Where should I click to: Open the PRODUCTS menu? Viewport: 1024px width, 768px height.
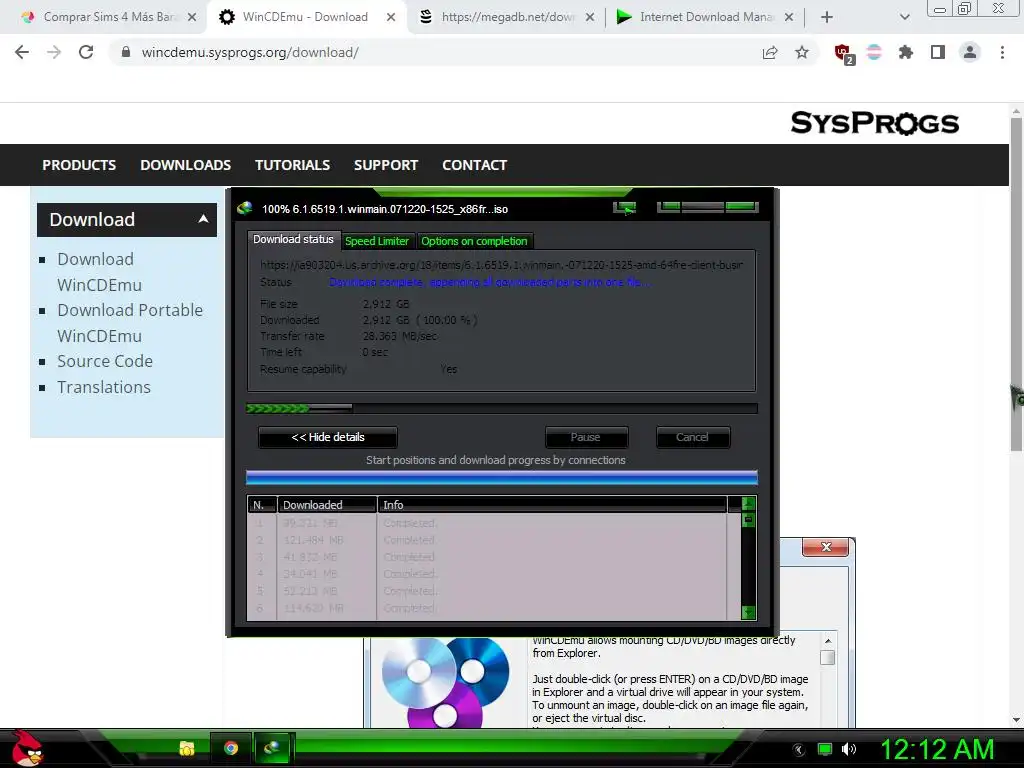79,165
